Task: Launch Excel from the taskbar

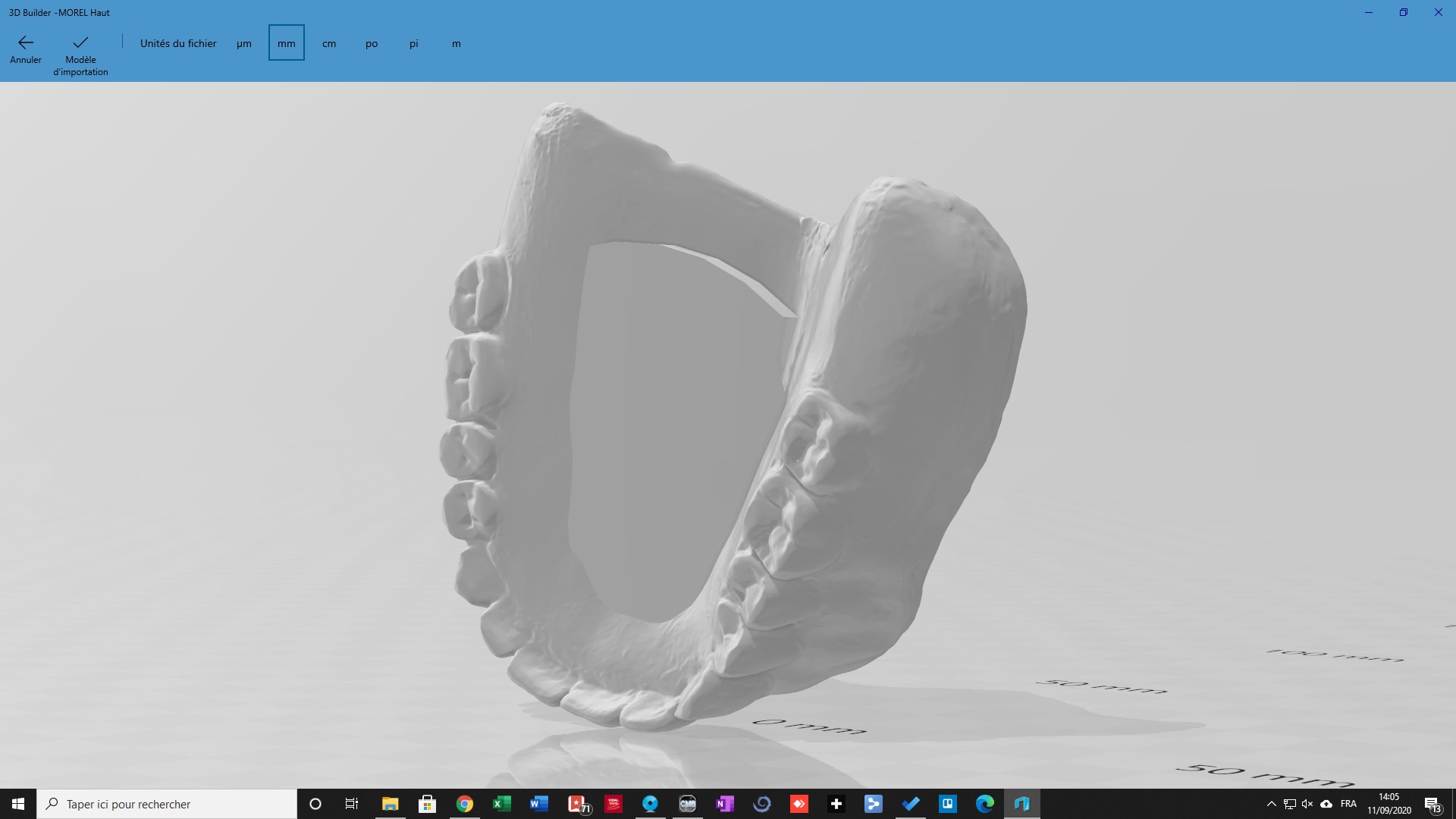Action: pos(501,804)
